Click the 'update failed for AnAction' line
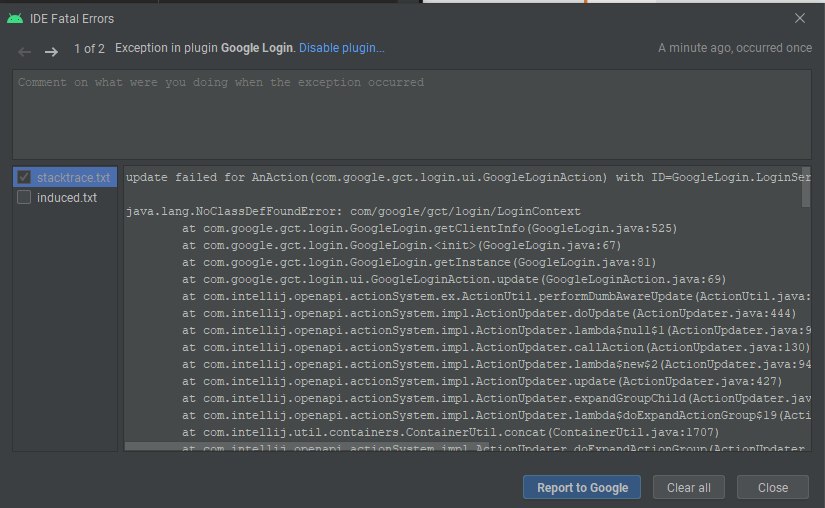The height and width of the screenshot is (508, 825). [467, 177]
